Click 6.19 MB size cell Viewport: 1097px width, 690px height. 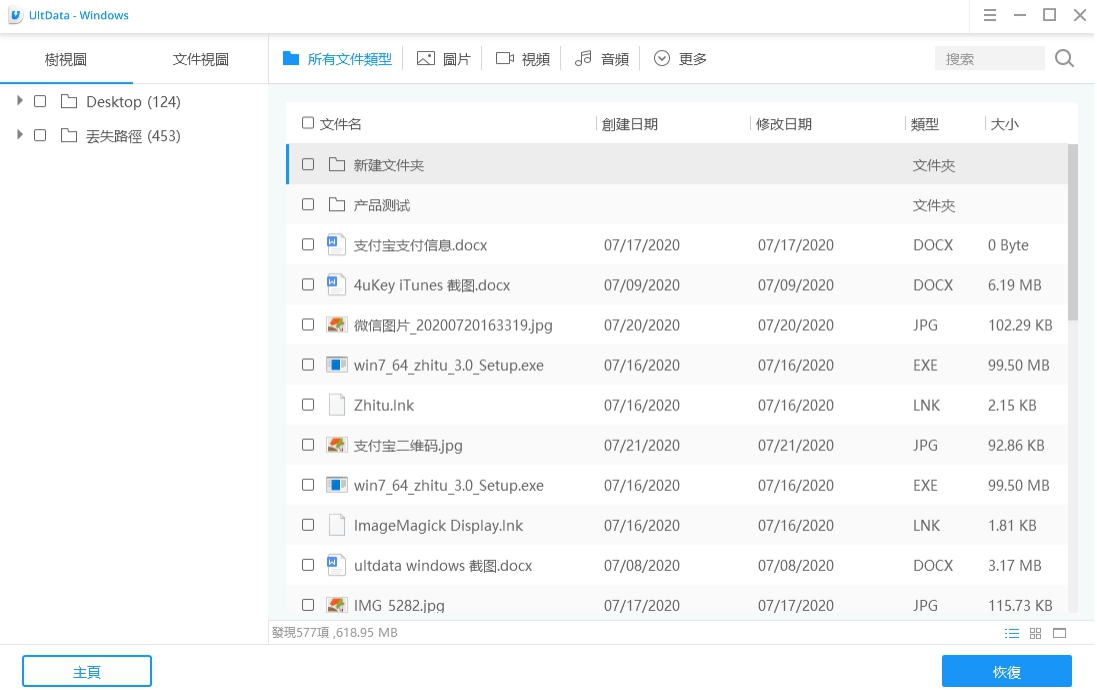pos(1014,285)
